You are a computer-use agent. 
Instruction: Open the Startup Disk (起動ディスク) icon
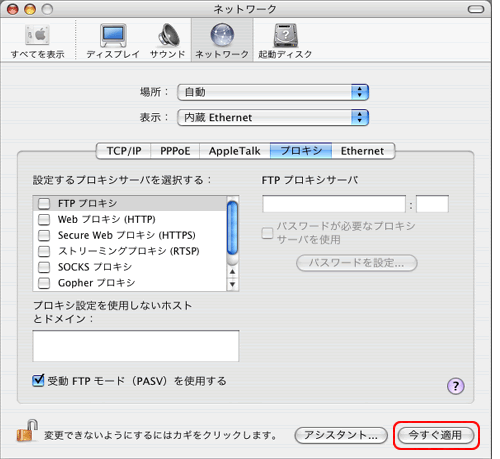tap(285, 35)
